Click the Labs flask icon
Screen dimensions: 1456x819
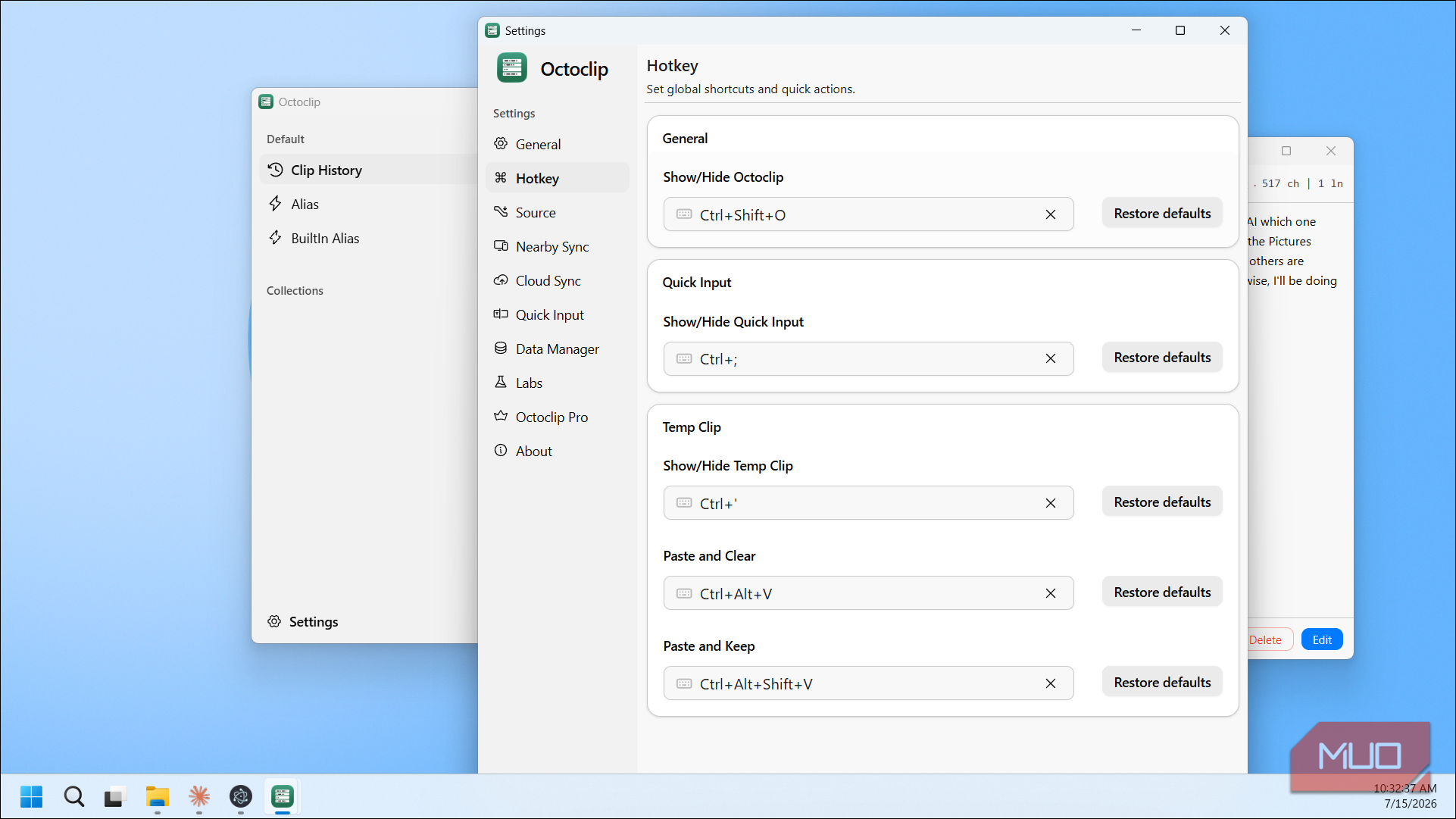tap(501, 382)
